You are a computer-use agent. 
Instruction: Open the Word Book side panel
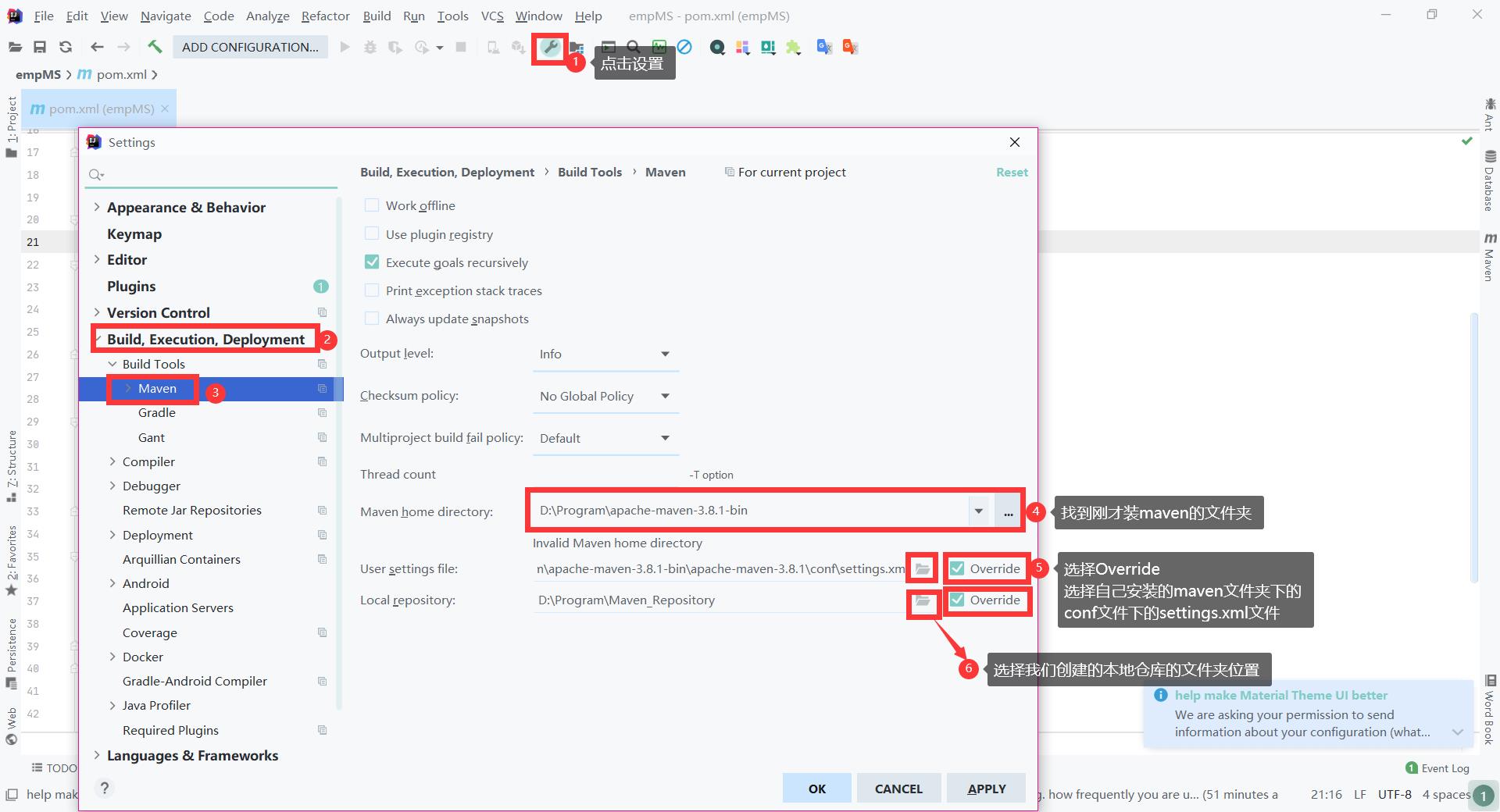click(x=1490, y=710)
